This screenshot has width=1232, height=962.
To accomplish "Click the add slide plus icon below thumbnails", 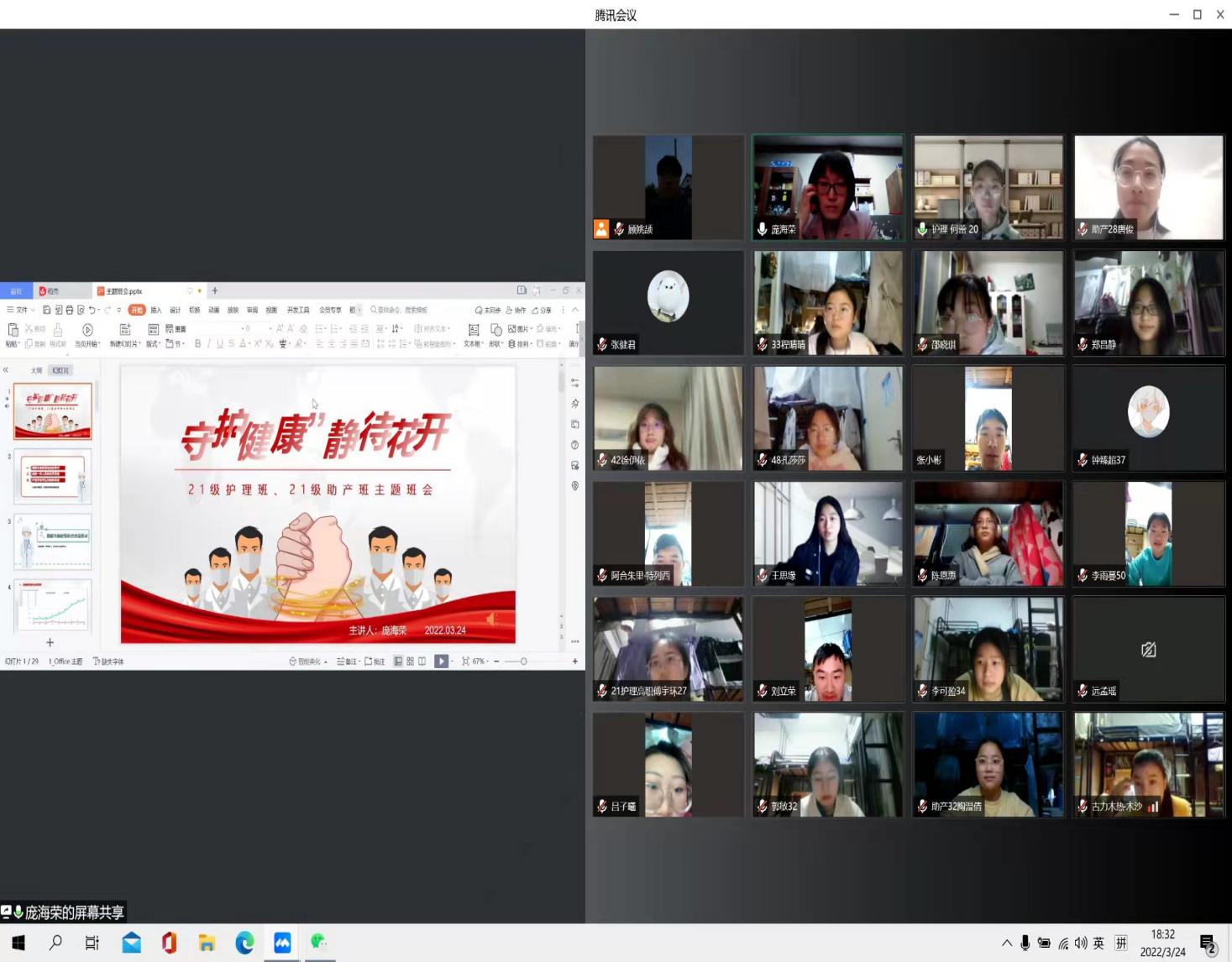I will [x=50, y=642].
